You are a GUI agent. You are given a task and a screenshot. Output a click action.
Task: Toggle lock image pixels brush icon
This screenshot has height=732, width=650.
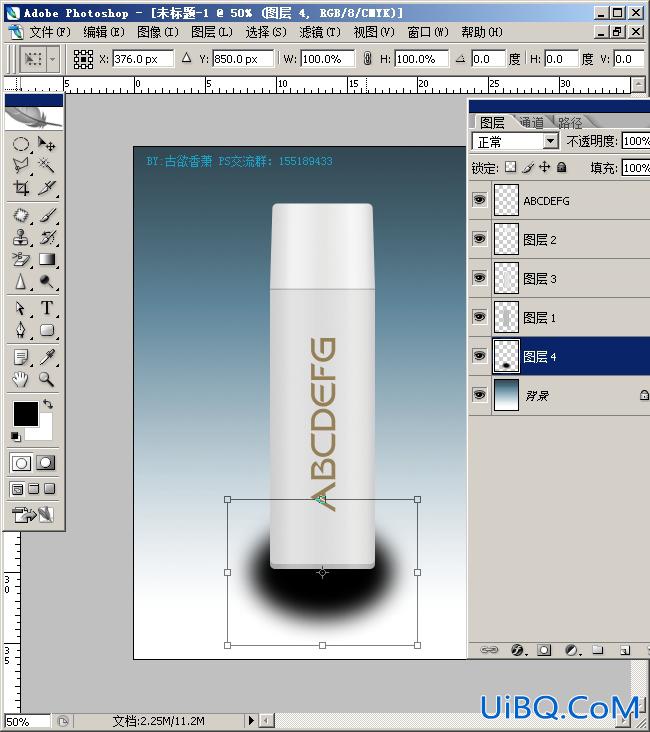point(528,167)
